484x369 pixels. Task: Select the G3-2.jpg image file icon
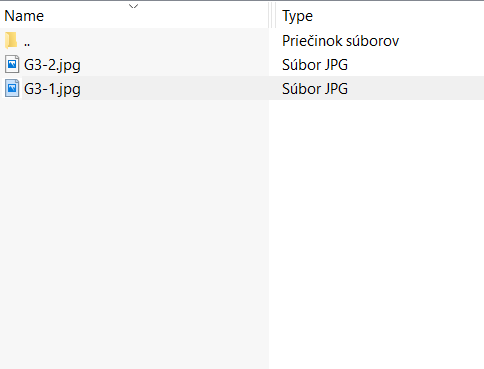point(12,64)
